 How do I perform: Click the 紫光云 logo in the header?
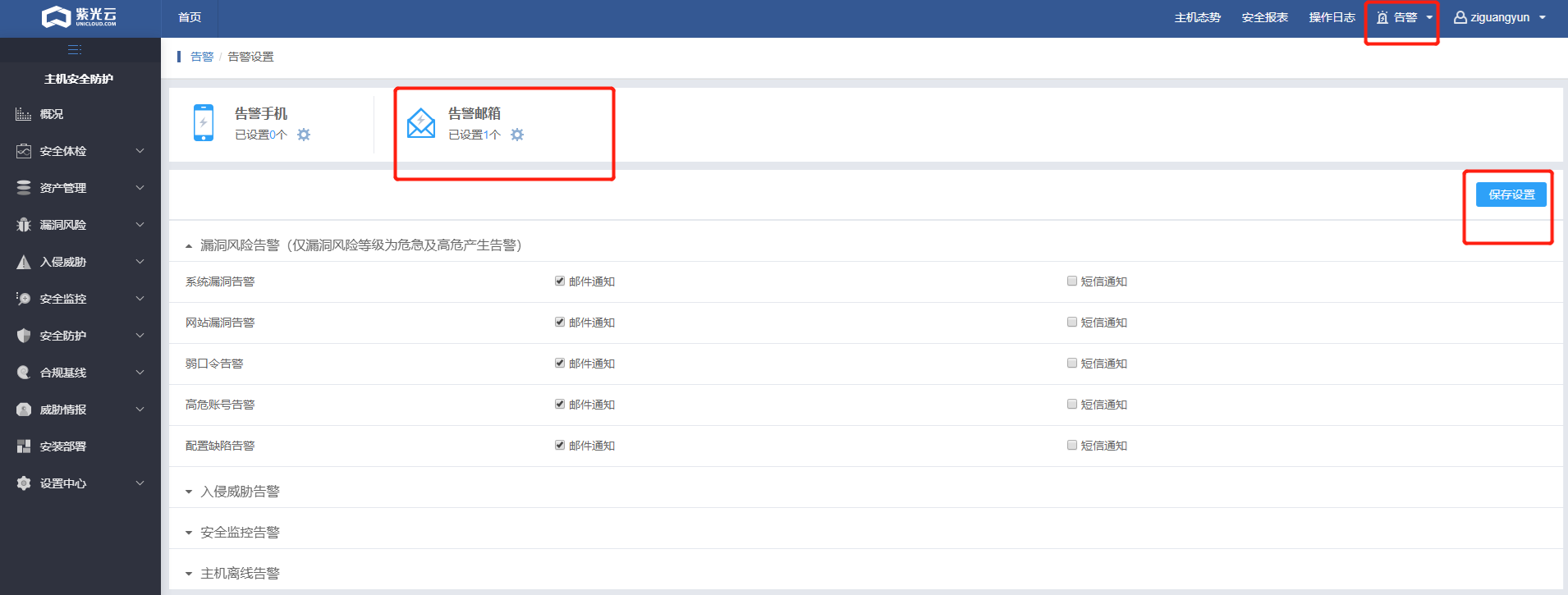click(80, 16)
